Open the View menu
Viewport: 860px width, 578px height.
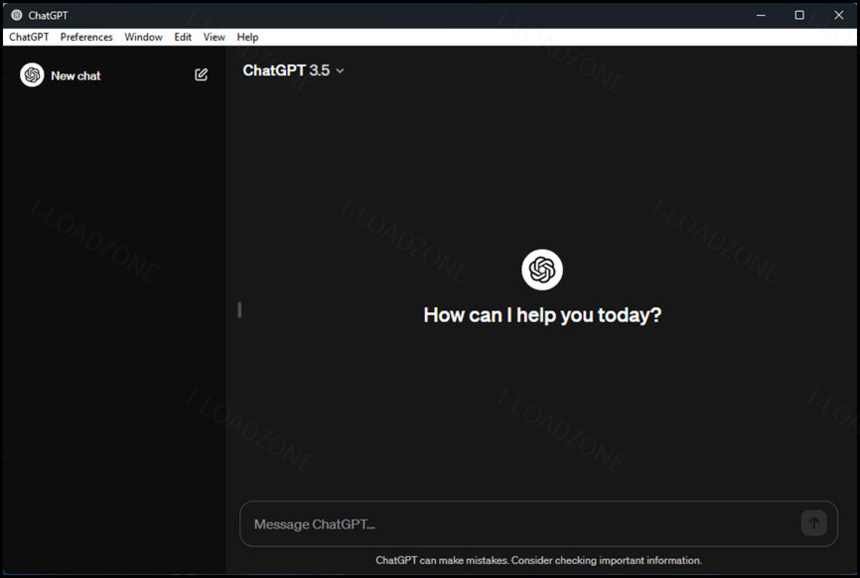214,37
